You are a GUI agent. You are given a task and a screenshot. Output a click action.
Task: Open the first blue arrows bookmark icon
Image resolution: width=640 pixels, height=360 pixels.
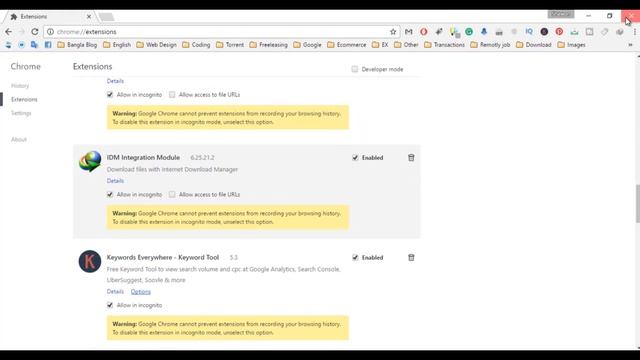9,44
